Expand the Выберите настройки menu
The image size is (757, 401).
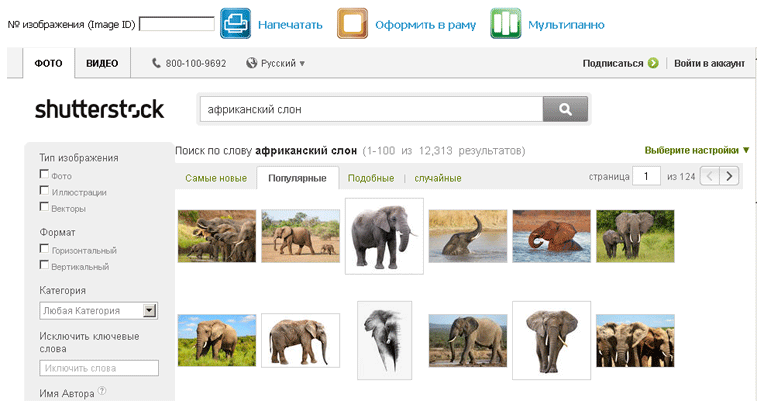pos(697,150)
